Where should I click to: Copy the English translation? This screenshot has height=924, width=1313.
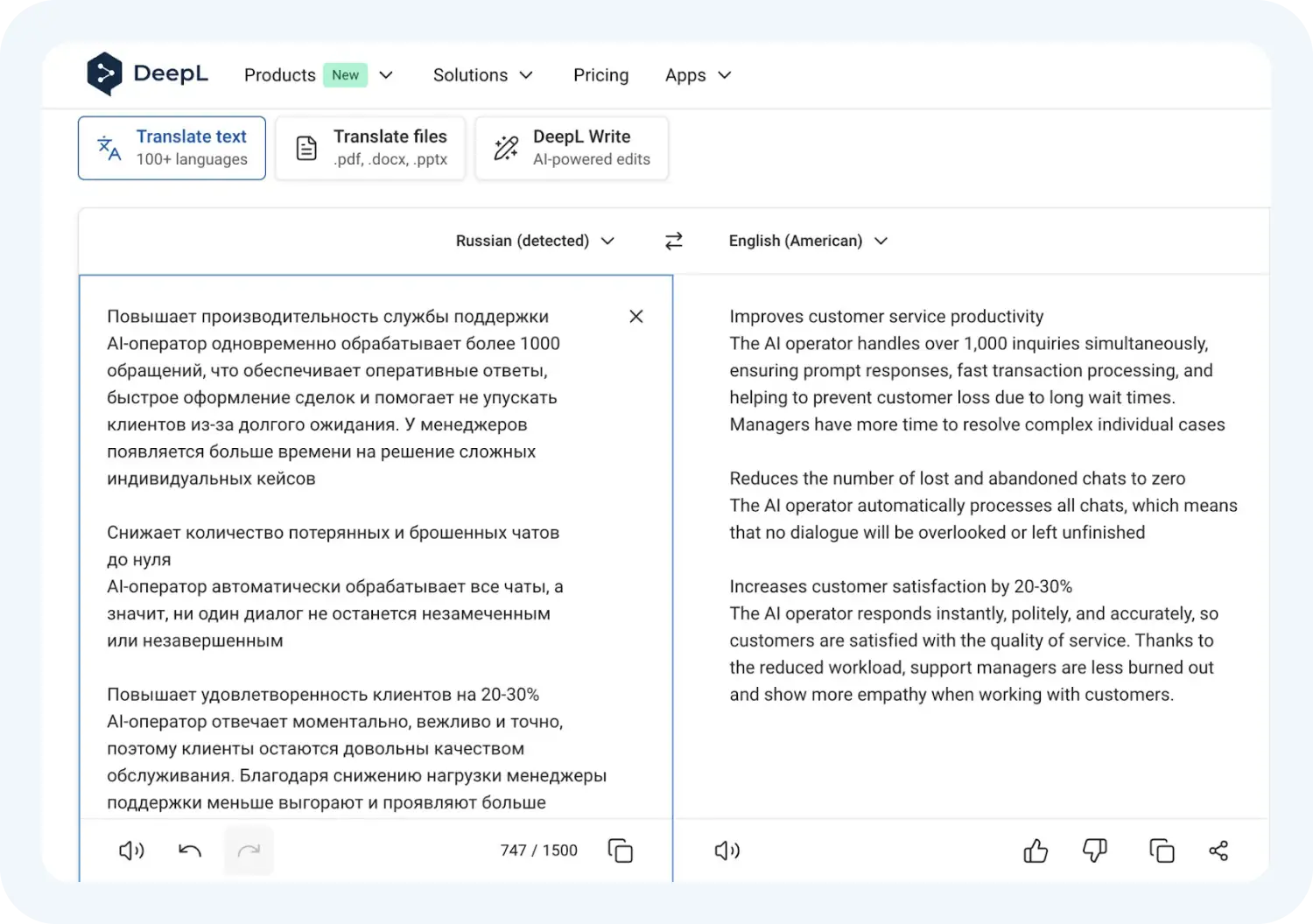[1161, 850]
